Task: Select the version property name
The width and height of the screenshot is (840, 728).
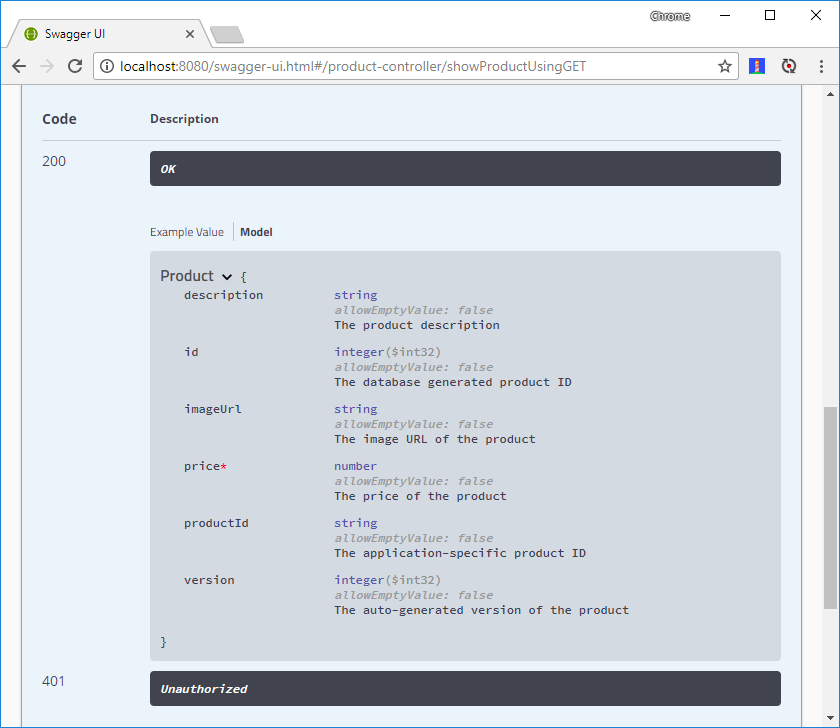Action: click(x=209, y=580)
